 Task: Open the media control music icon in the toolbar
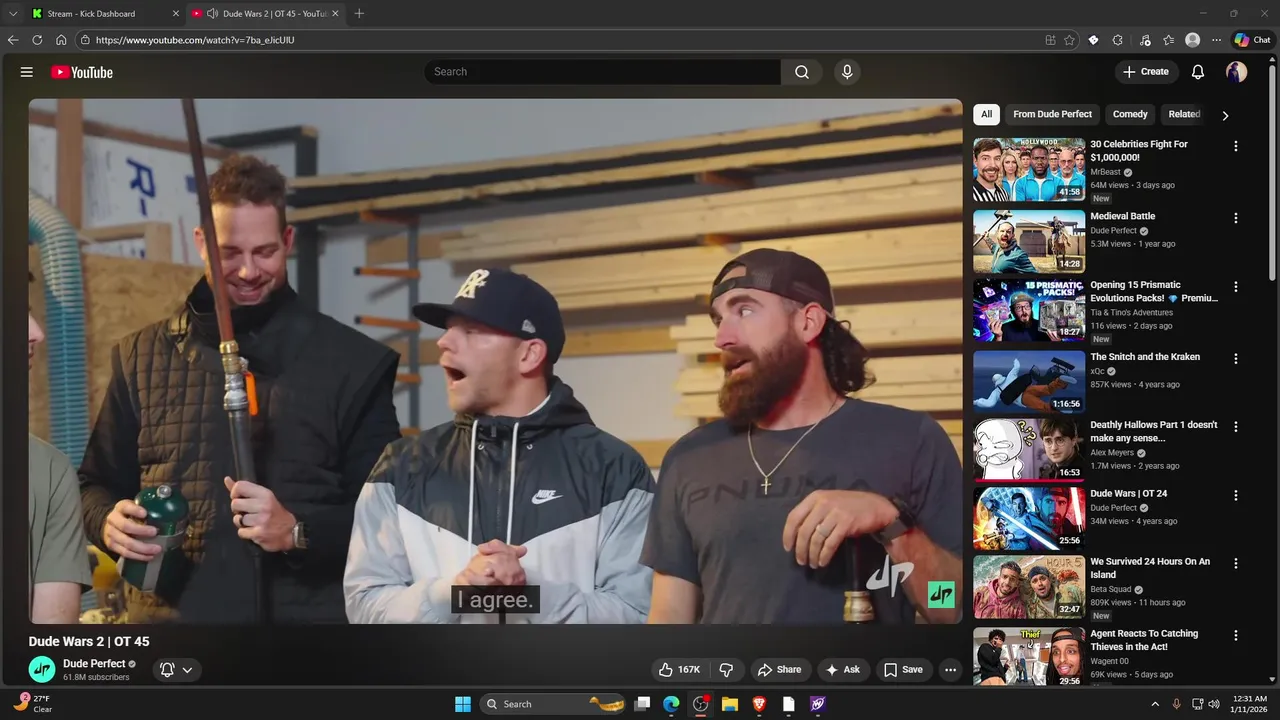click(1143, 40)
